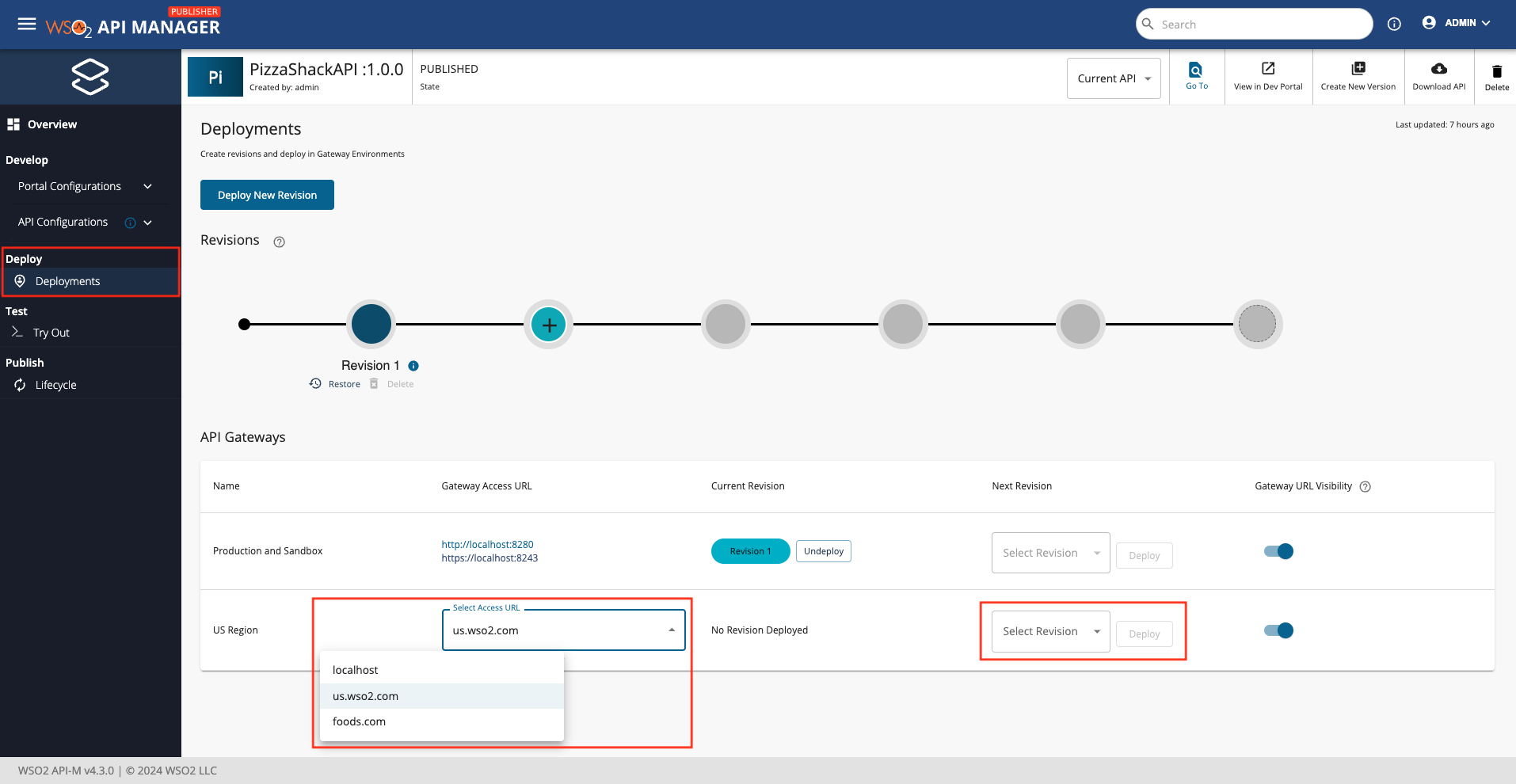
Task: Choose foods.com from the access URL list
Action: pyautogui.click(x=359, y=721)
